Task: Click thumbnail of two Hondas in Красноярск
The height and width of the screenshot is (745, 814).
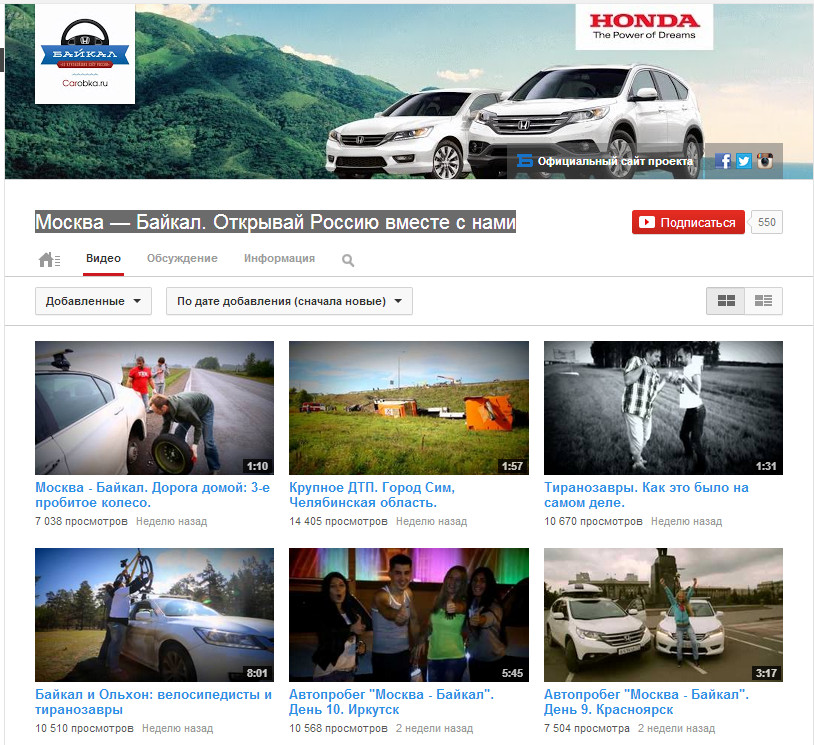Action: coord(663,615)
